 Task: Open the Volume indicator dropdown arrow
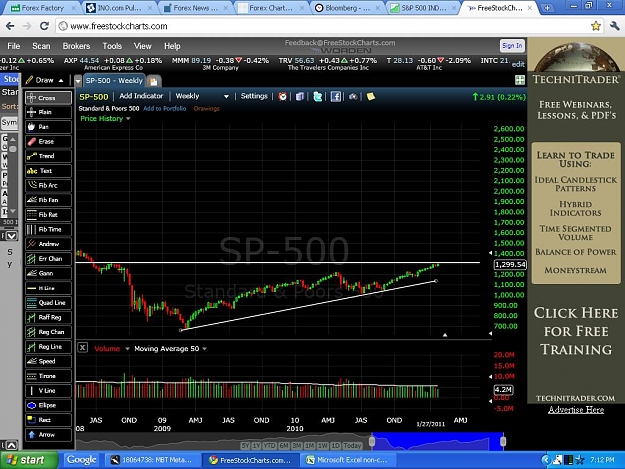coord(127,349)
